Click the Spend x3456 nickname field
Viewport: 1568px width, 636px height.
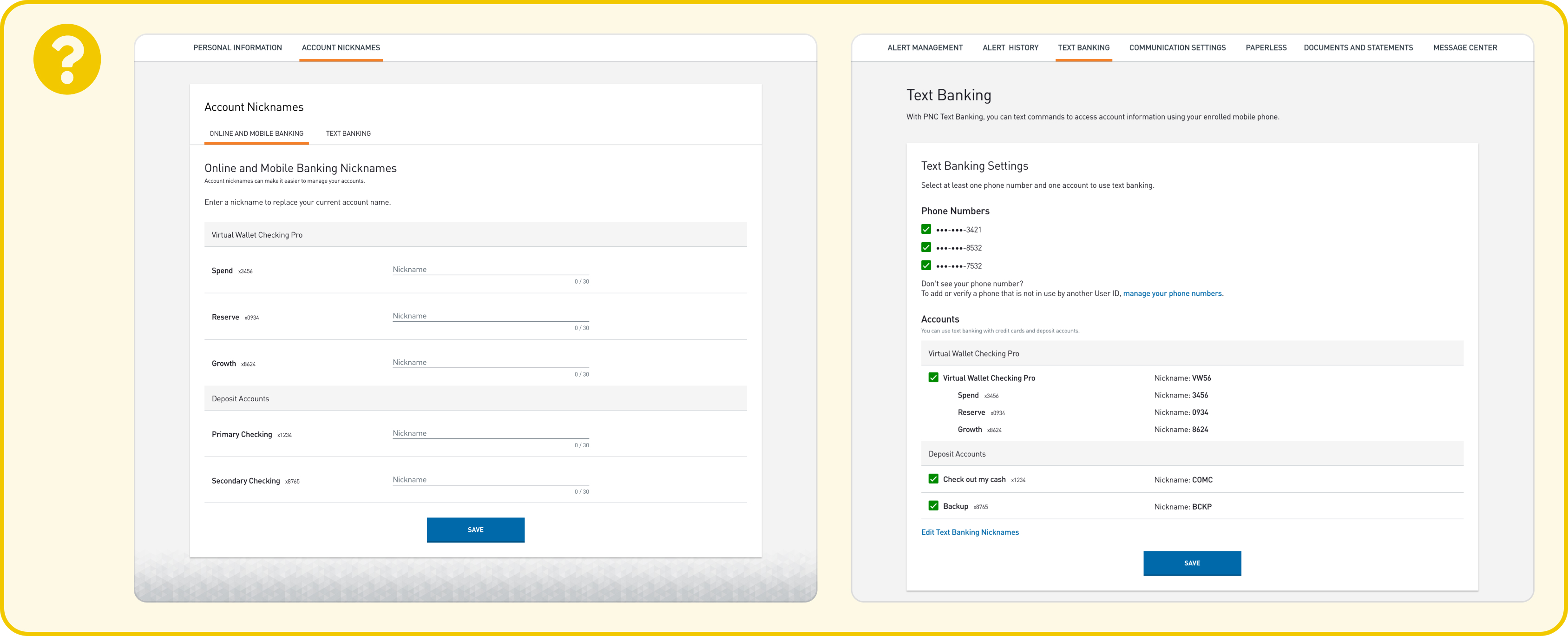[x=491, y=269]
